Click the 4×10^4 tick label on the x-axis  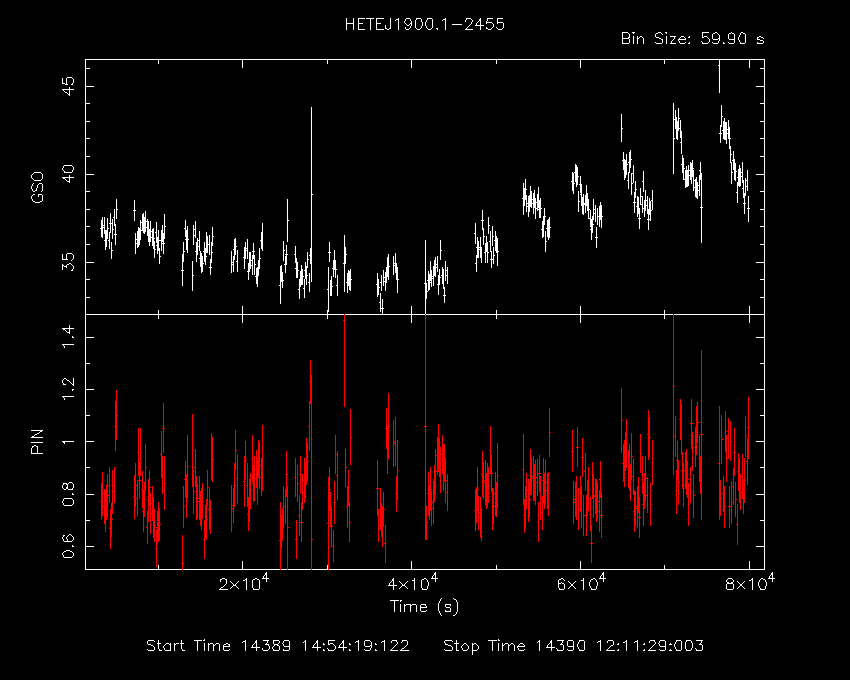[x=413, y=583]
